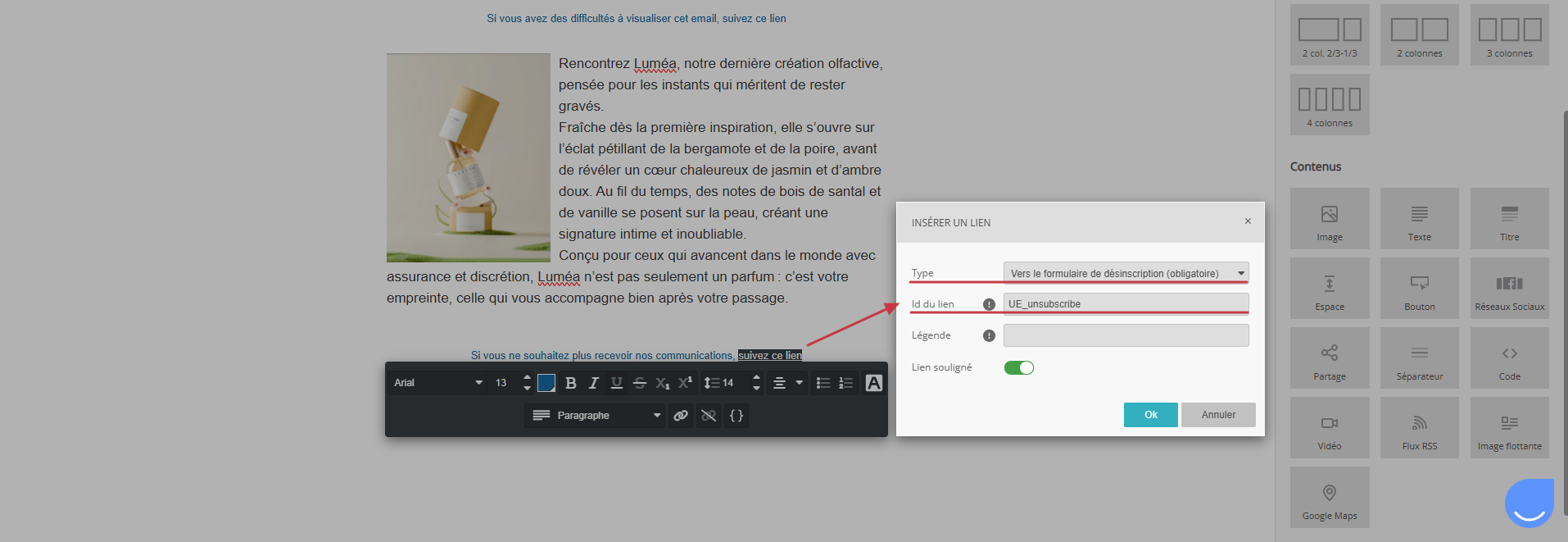
Task: Add a Texte content block
Action: [x=1420, y=219]
